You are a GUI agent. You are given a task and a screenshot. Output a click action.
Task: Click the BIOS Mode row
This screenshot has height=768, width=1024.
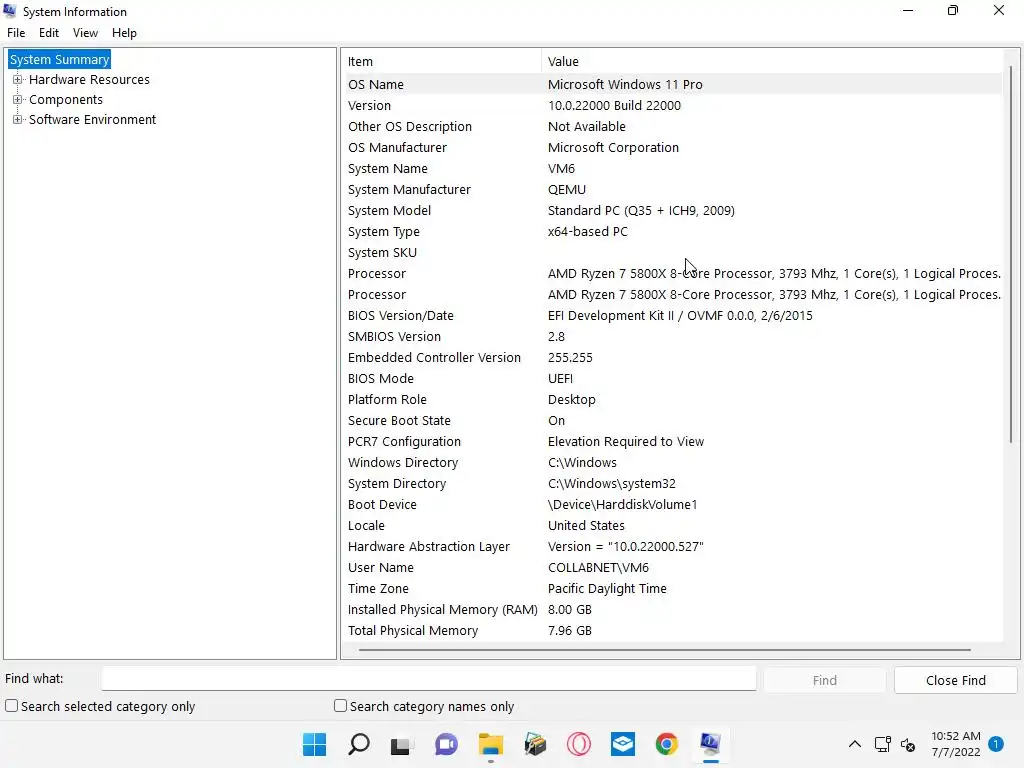point(673,378)
